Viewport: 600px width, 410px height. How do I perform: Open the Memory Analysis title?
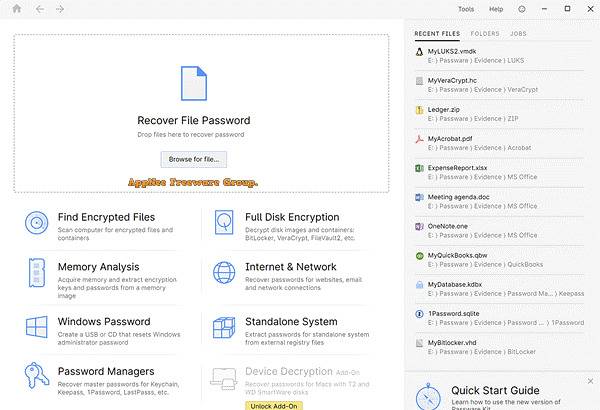(98, 267)
